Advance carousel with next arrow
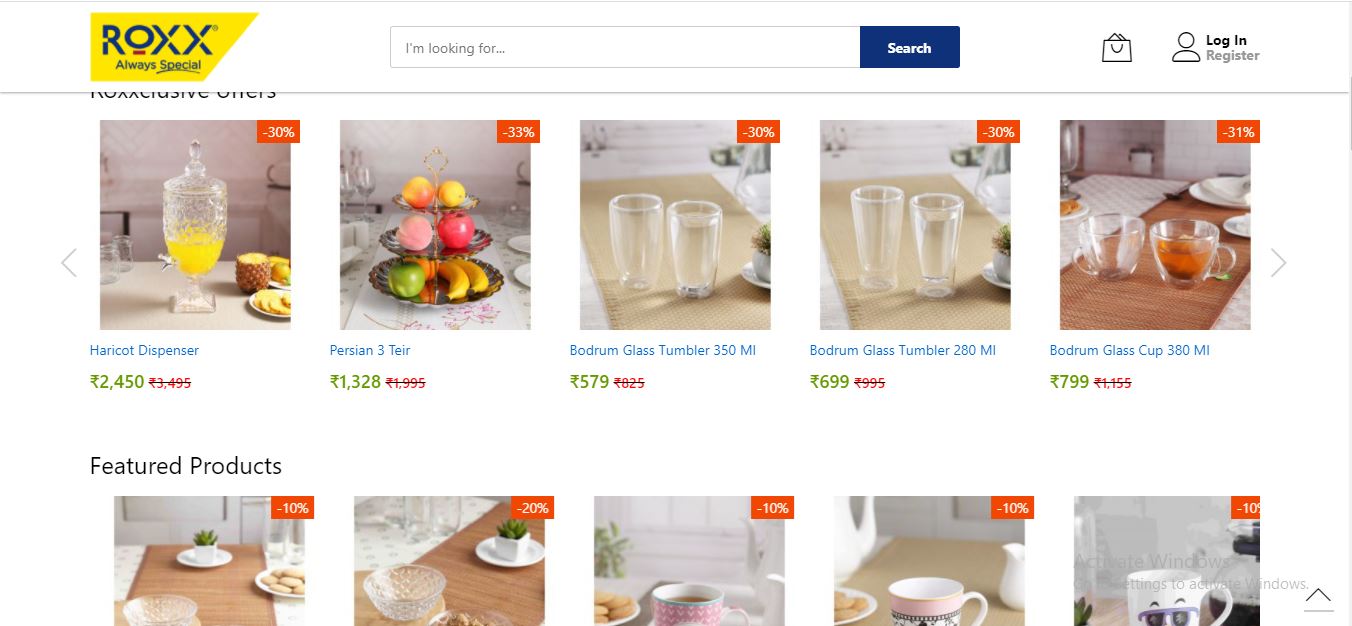Image resolution: width=1352 pixels, height=626 pixels. click(x=1278, y=263)
